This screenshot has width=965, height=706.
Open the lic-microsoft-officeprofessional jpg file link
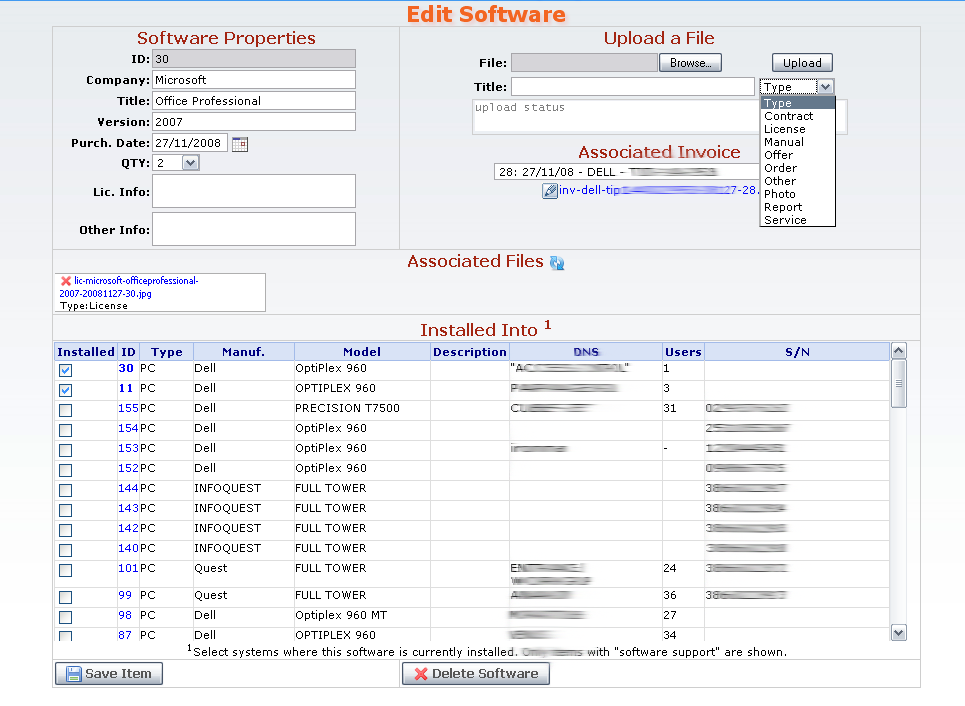coord(129,287)
